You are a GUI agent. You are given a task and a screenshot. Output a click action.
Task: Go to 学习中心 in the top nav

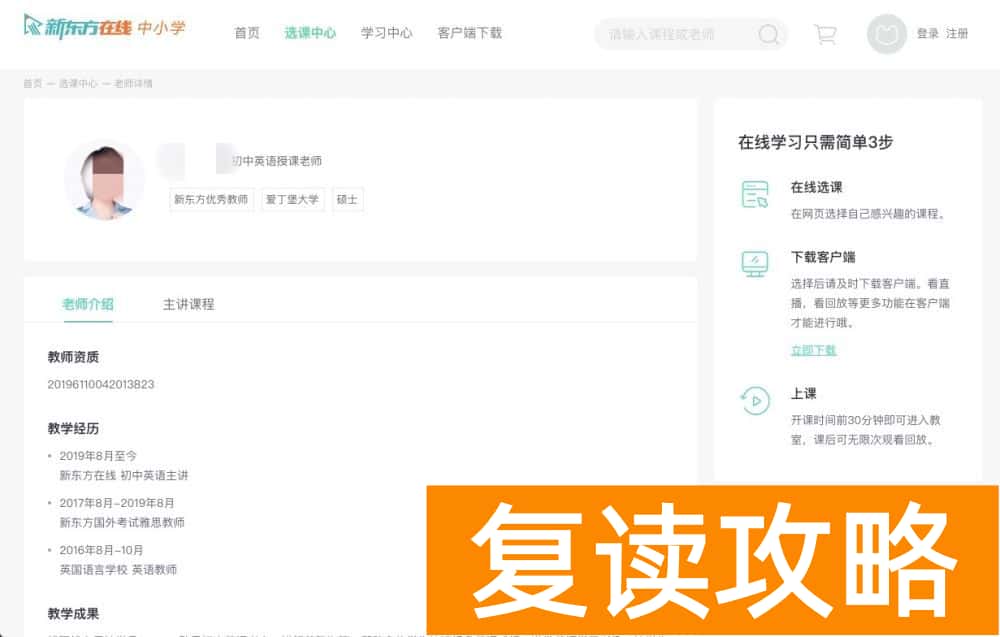tap(386, 33)
